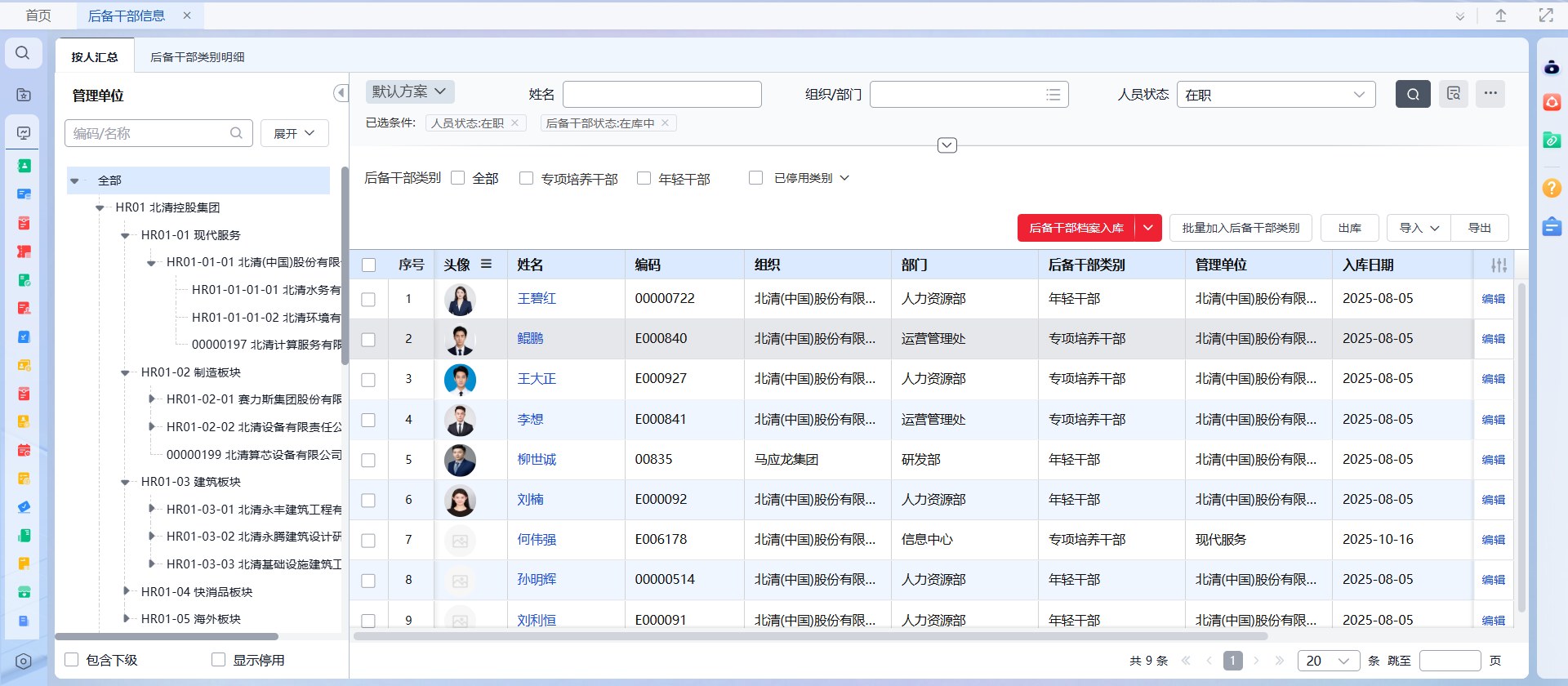Tick the 专项培养干部 checkbox

527,178
